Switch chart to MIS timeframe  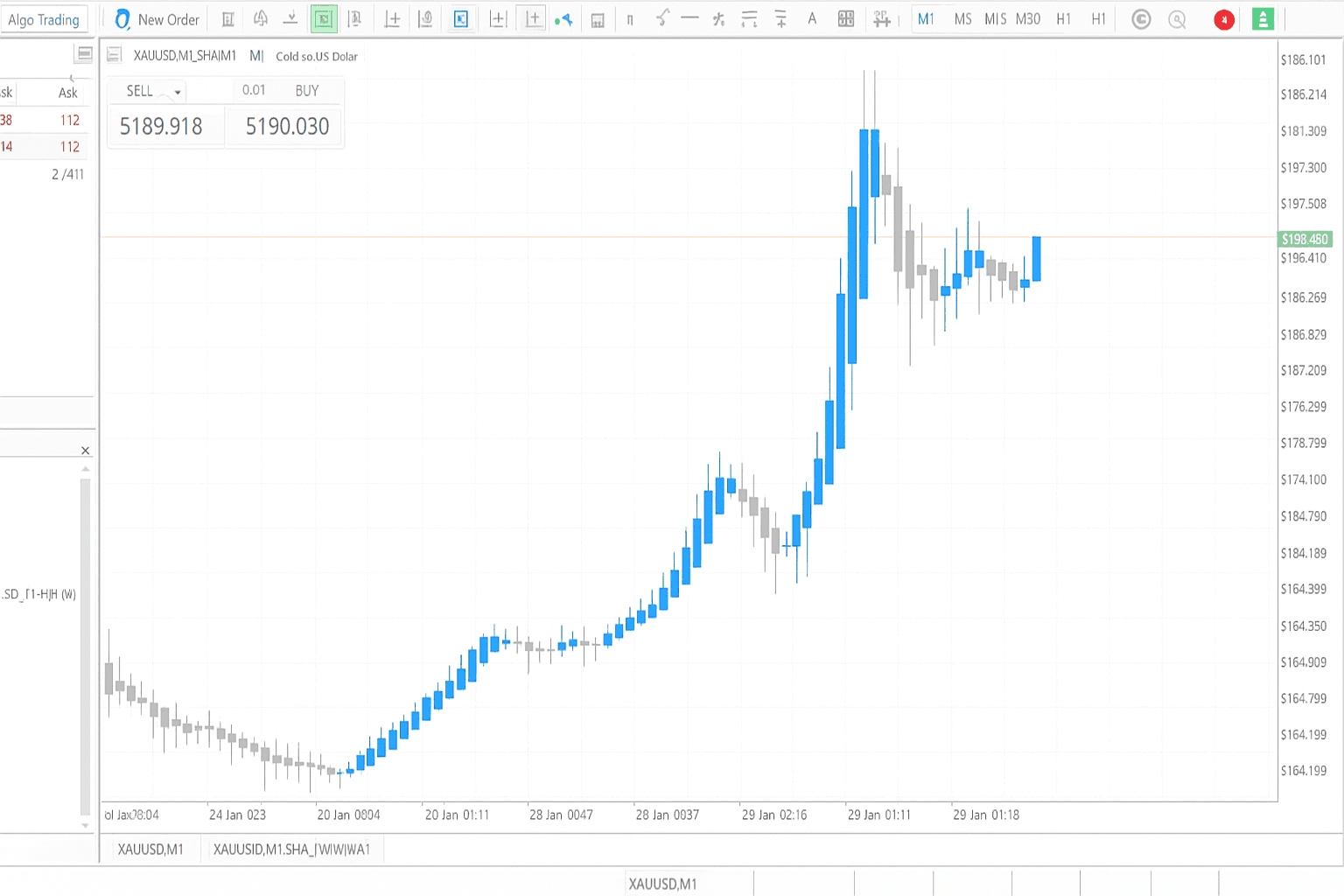point(996,19)
